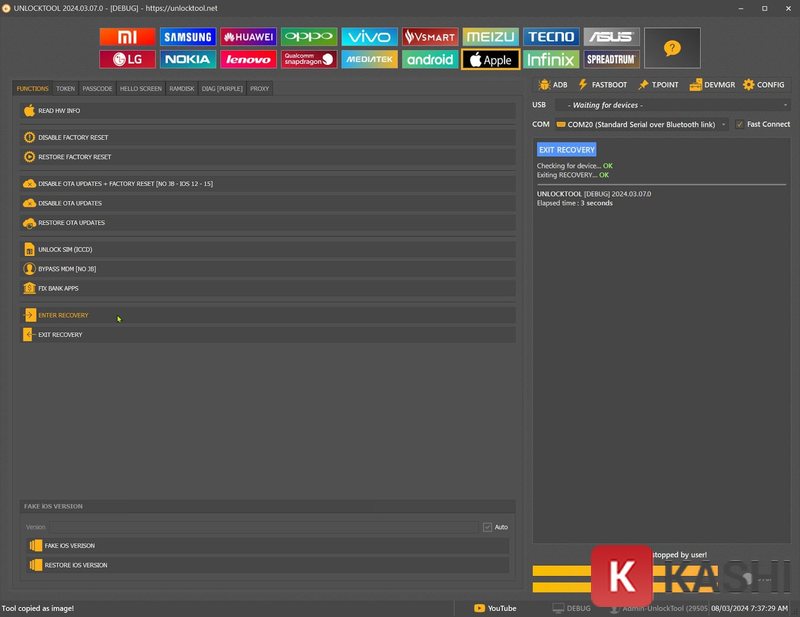Toggle the Fast Connect checkbox
The width and height of the screenshot is (800, 617).
pyautogui.click(x=739, y=124)
